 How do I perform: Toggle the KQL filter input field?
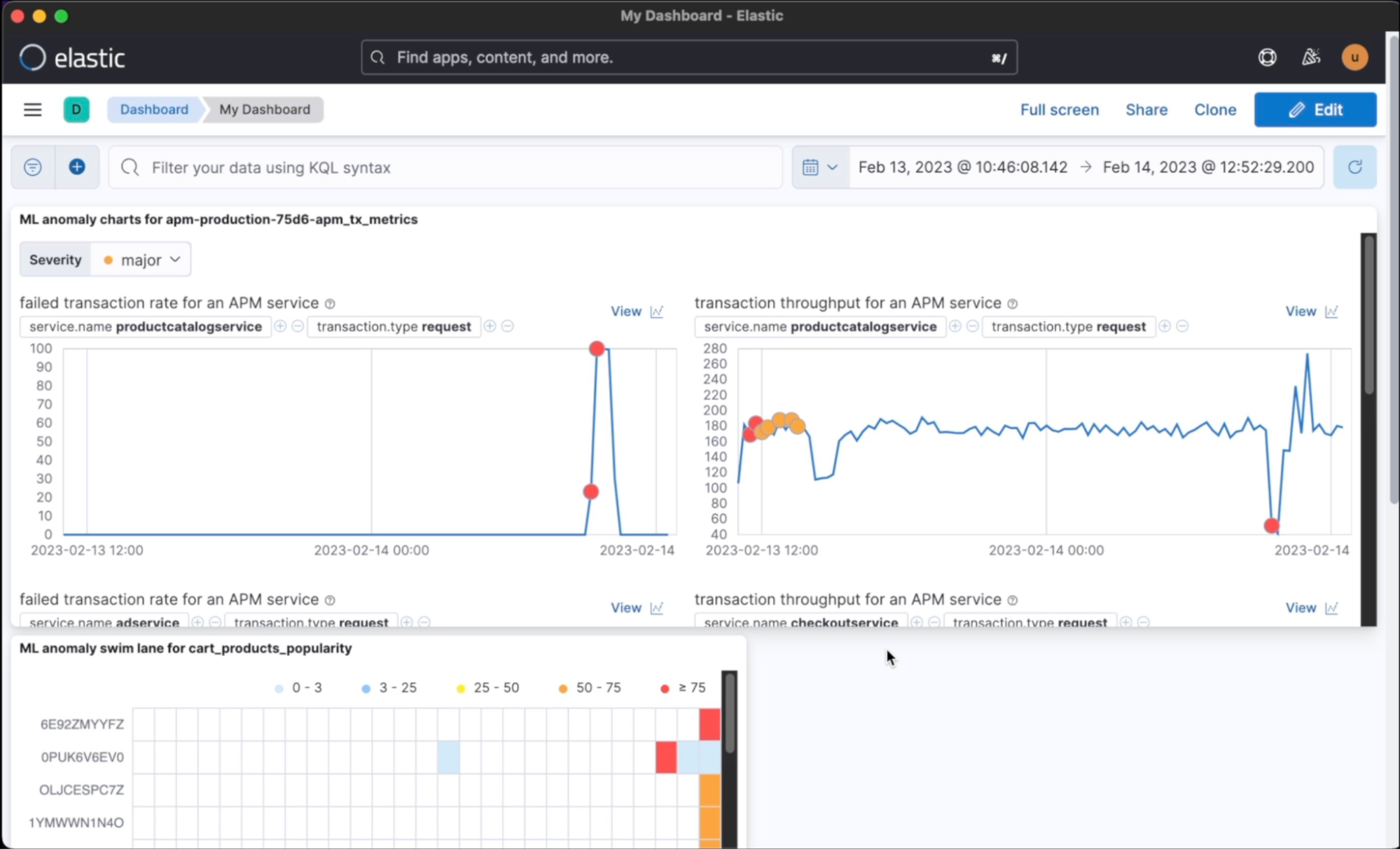click(32, 167)
